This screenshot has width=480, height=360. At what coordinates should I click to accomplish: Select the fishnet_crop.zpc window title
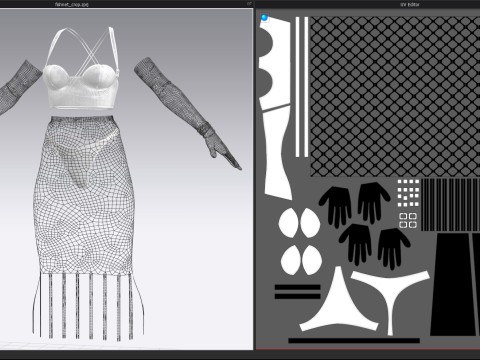click(72, 4)
